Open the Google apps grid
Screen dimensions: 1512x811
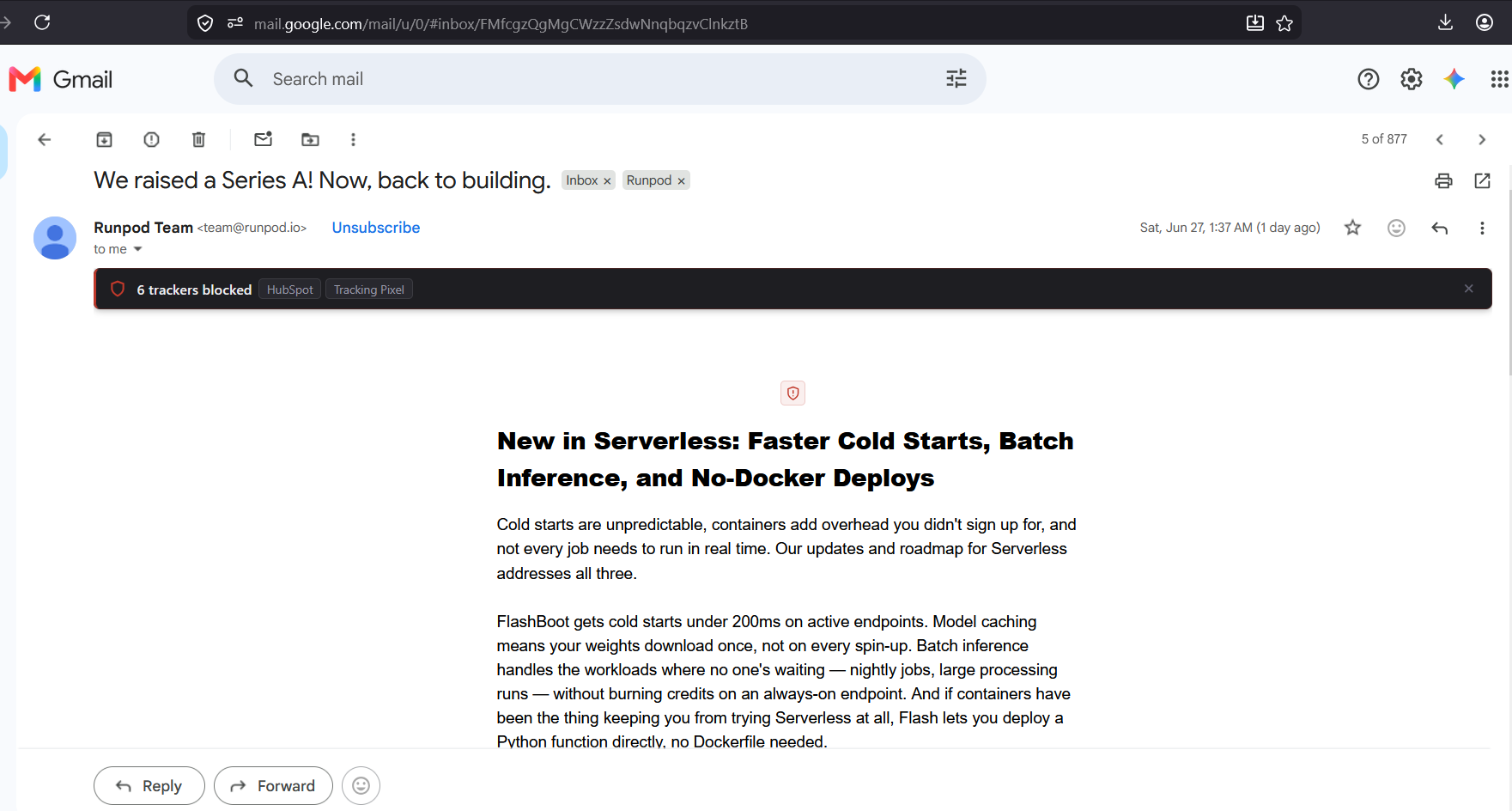tap(1499, 79)
